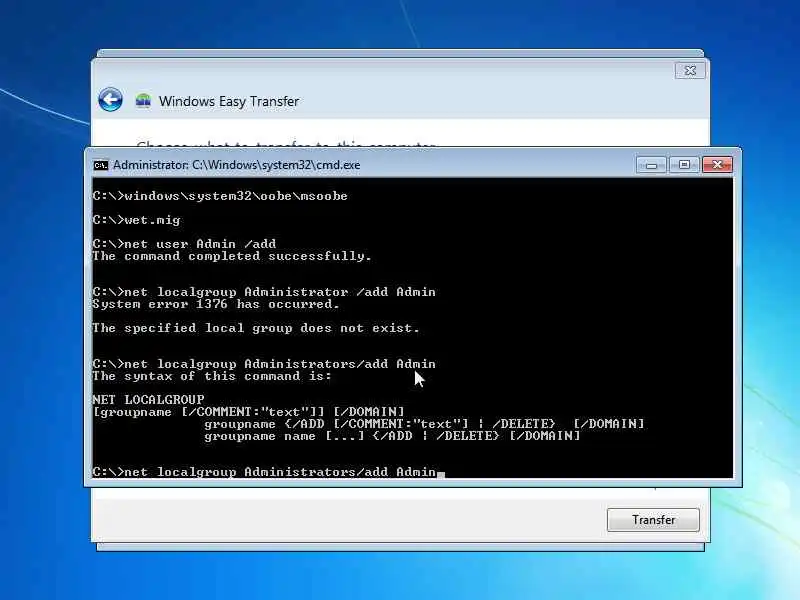Viewport: 800px width, 600px height.
Task: Click the 'Windows Easy Transfer' title text
Action: [x=229, y=101]
